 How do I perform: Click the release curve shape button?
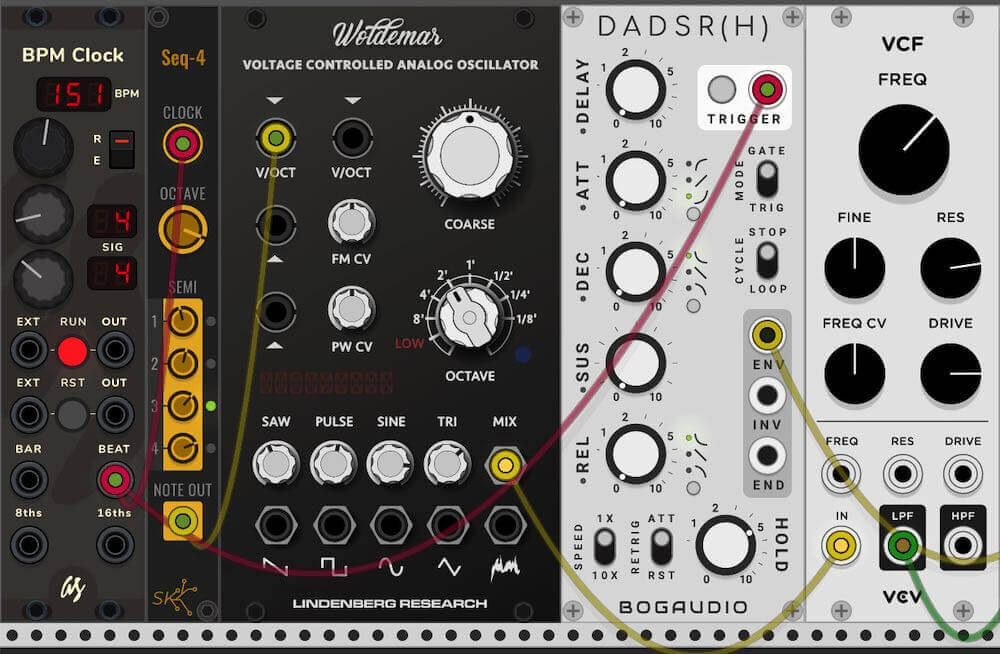pos(693,488)
